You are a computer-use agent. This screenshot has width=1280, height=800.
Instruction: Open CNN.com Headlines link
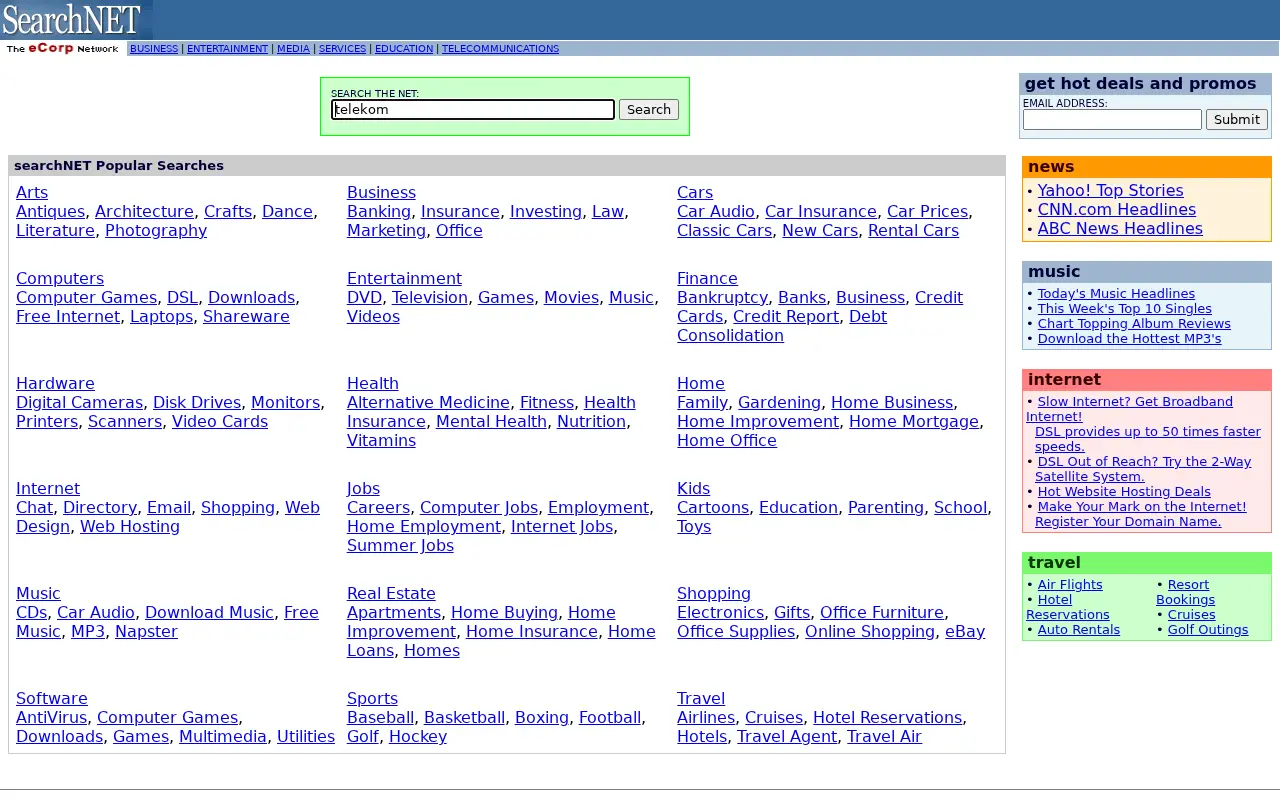[1116, 210]
